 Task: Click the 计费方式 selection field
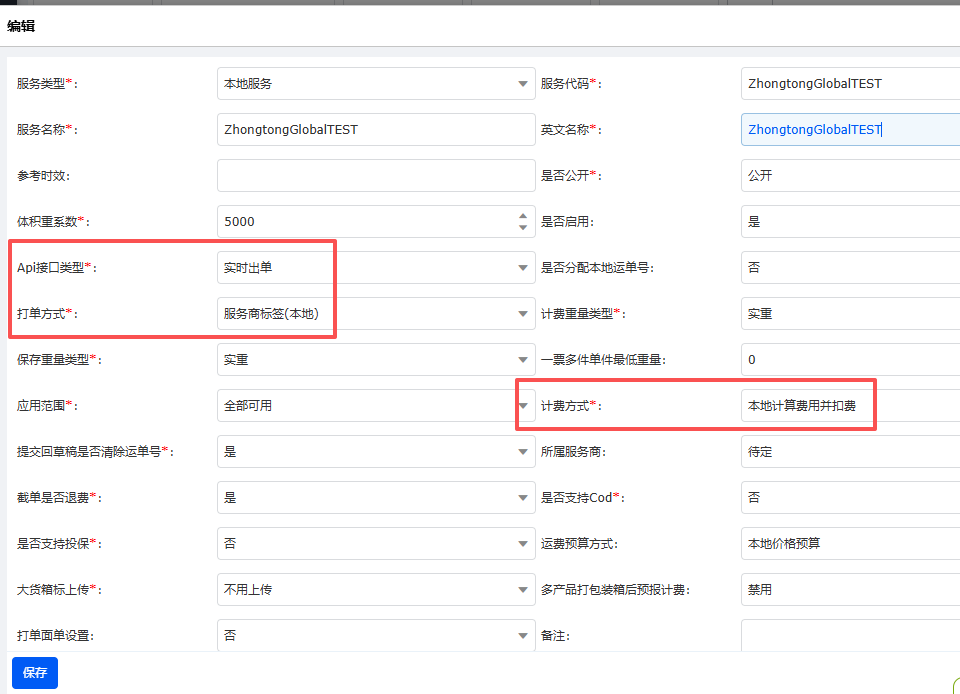850,406
